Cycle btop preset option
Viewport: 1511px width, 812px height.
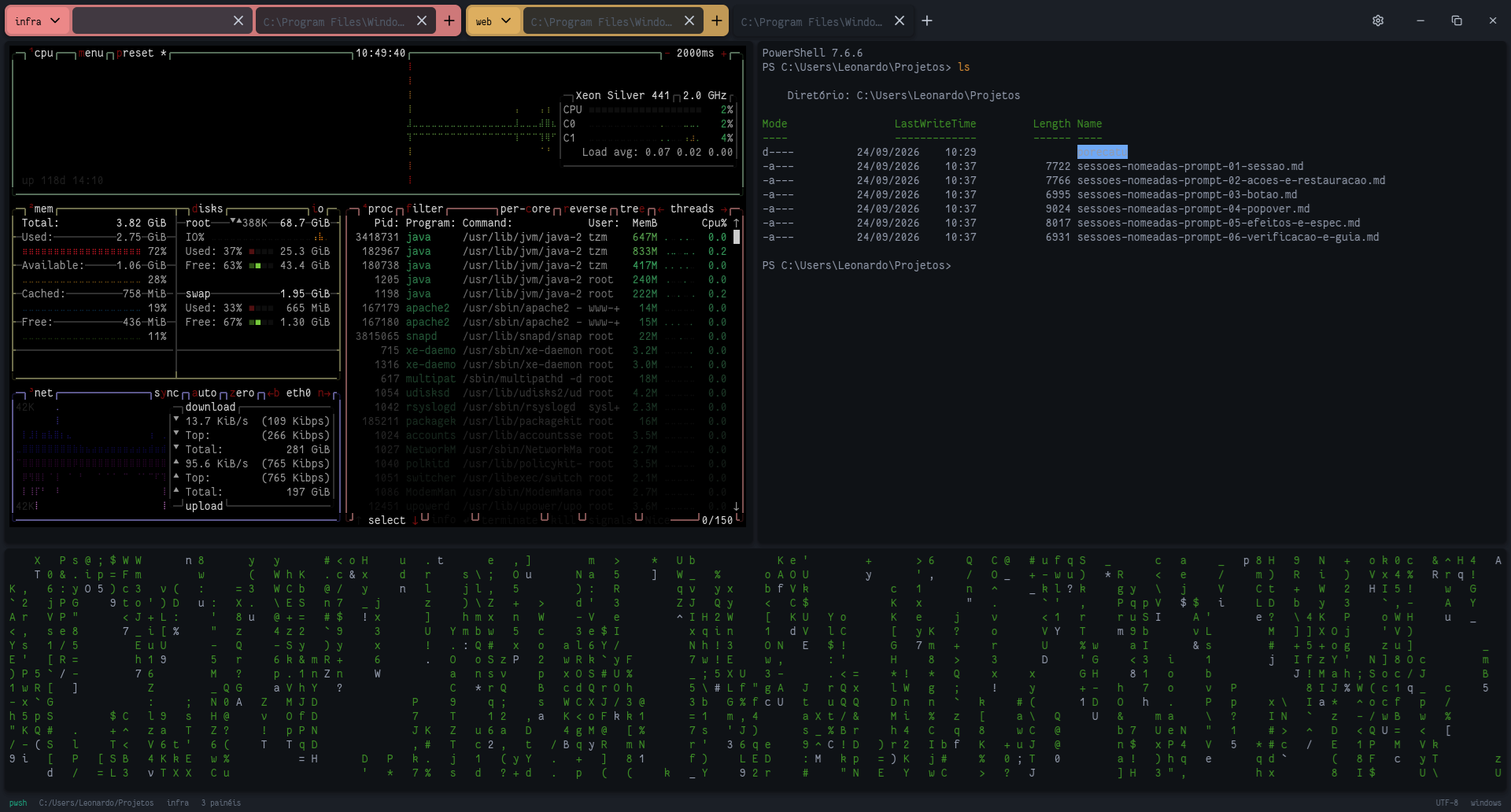pyautogui.click(x=142, y=53)
